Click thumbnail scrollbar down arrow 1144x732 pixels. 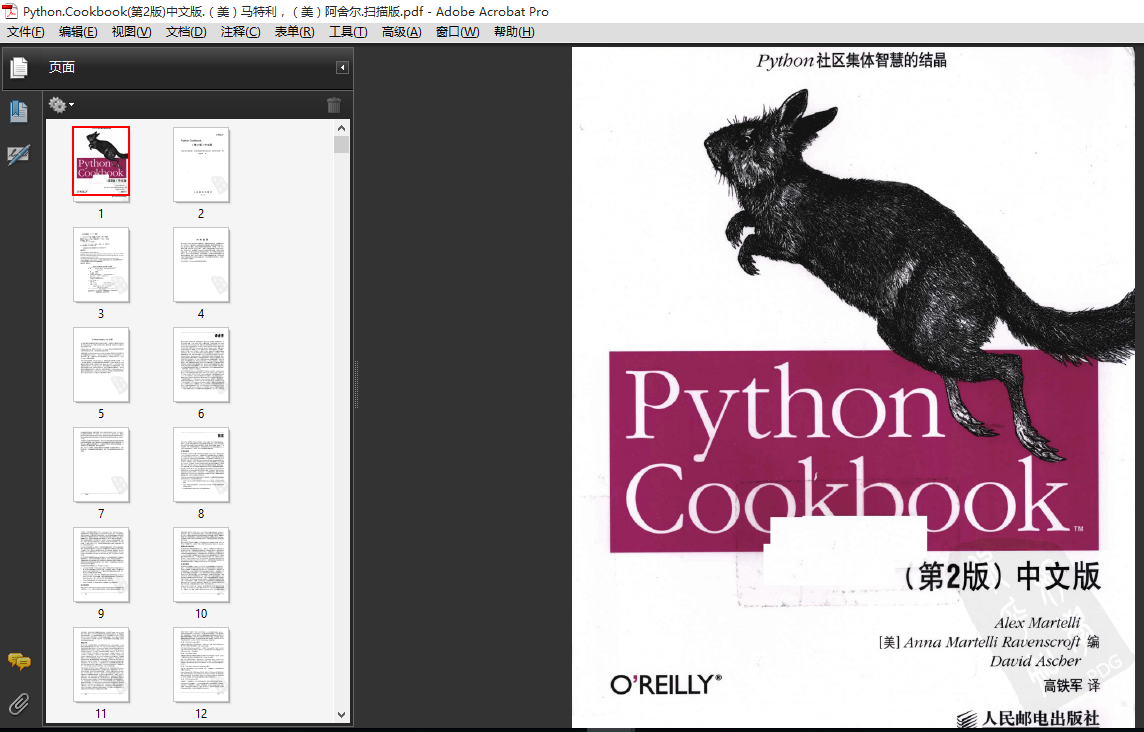pyautogui.click(x=341, y=714)
